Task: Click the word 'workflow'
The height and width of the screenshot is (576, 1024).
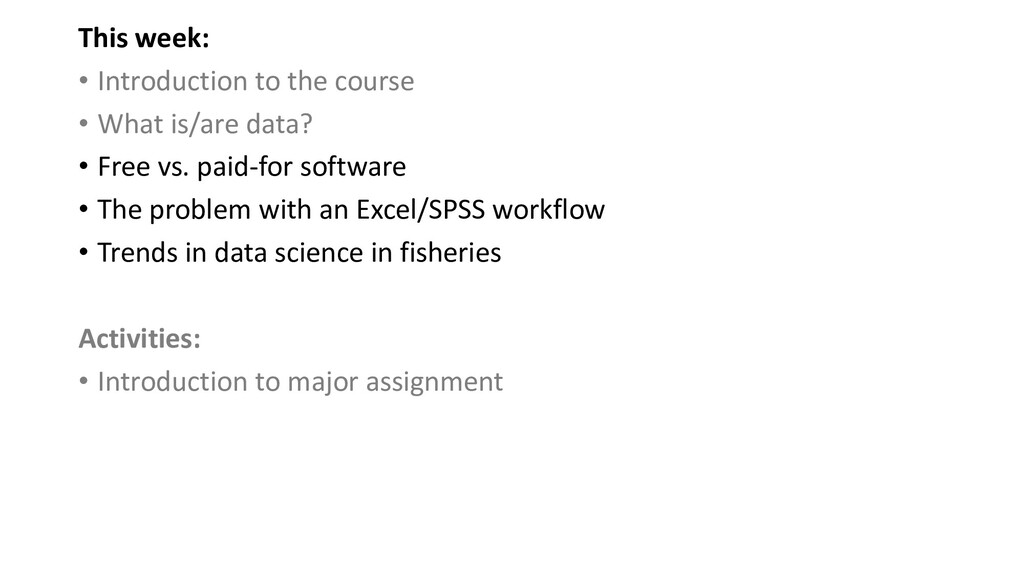Action: coord(549,210)
